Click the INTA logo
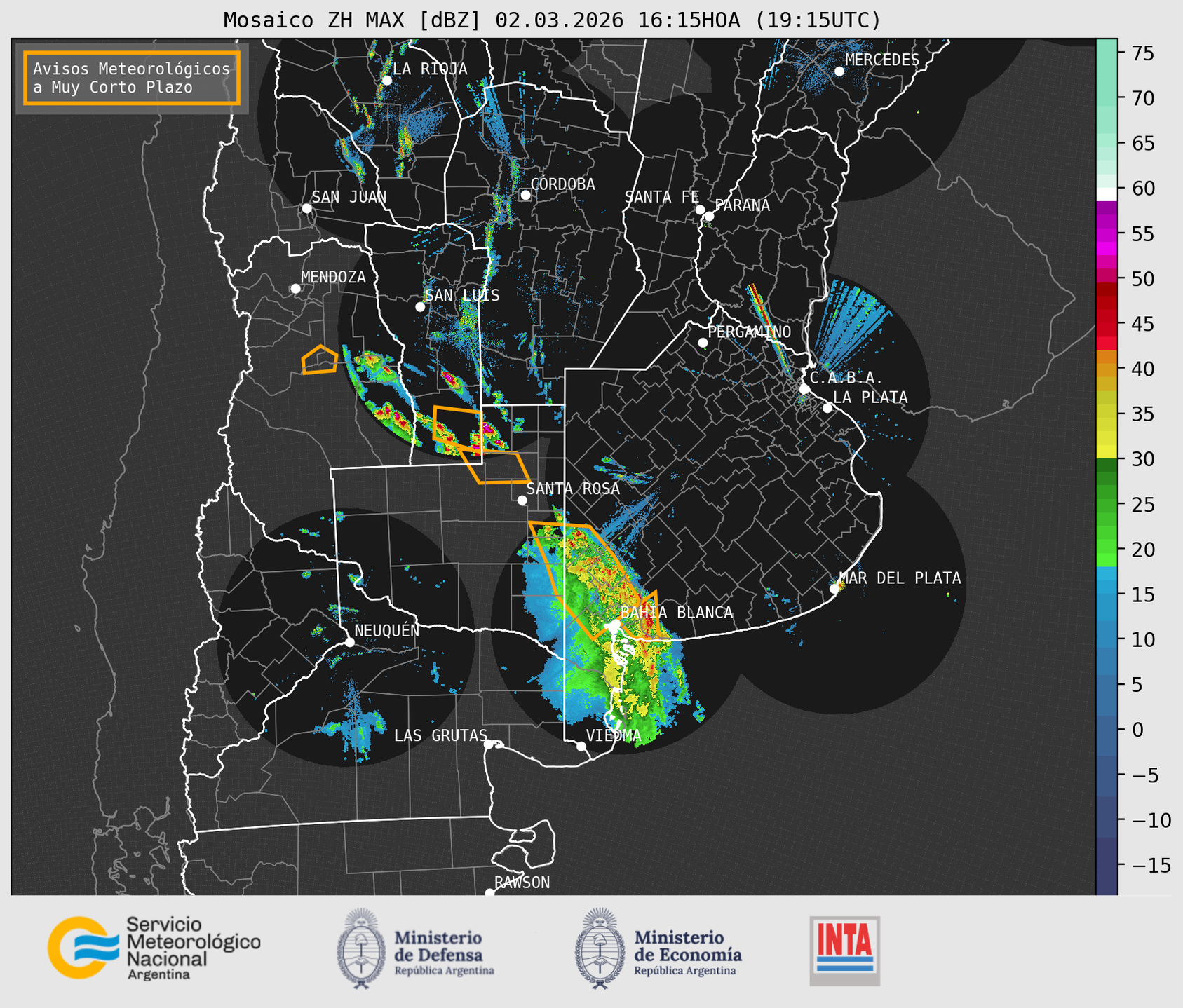Screen dimensions: 1183x1008 (x=844, y=951)
